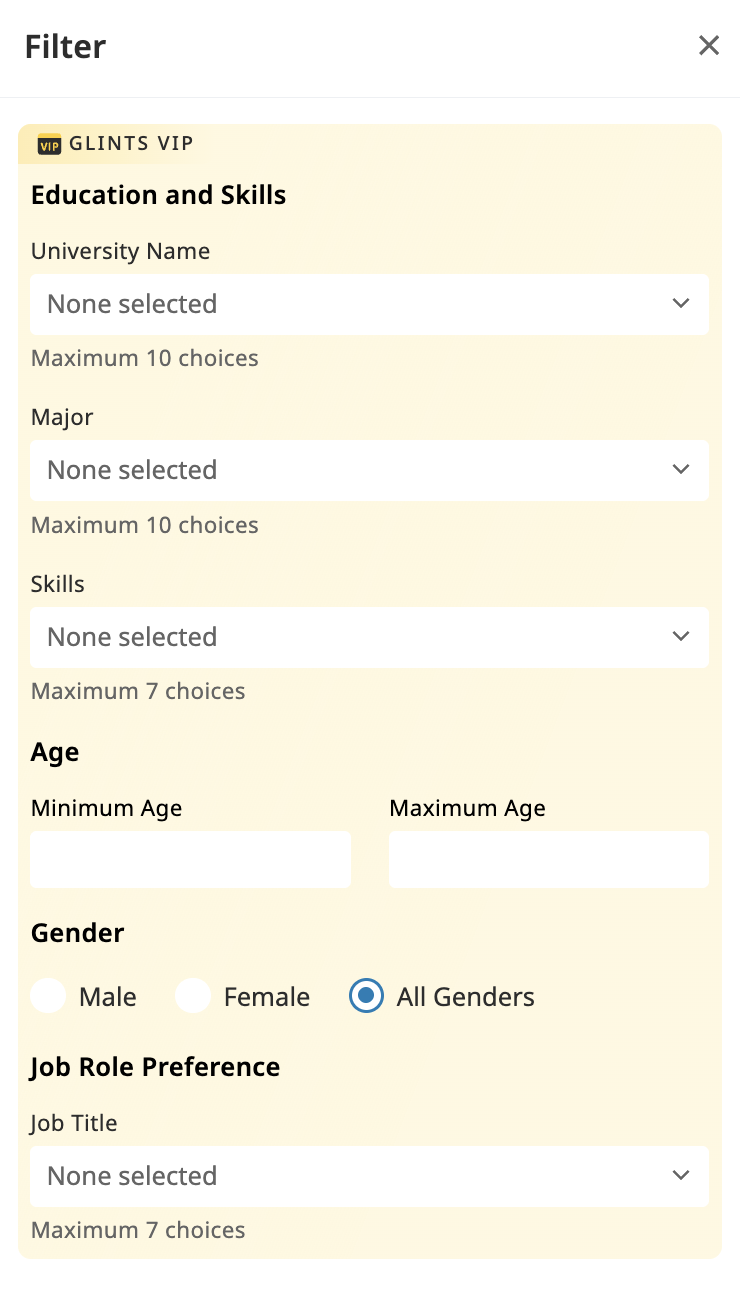The width and height of the screenshot is (740, 1290).
Task: Click inside the Maximum Age field
Action: 548,859
